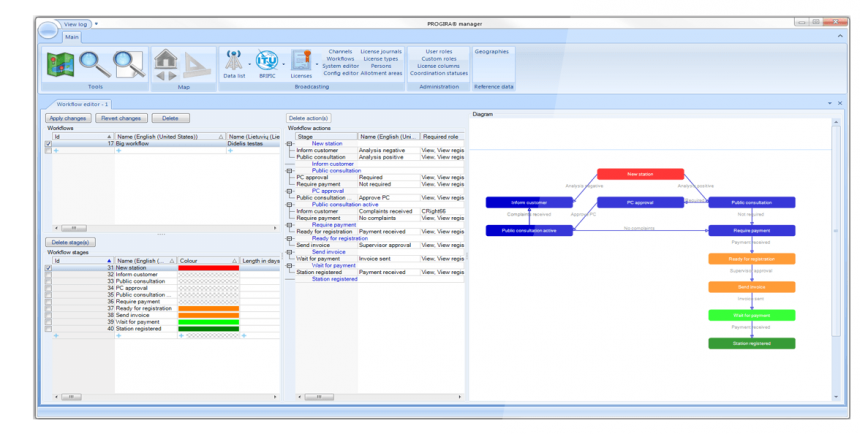Click the Delete action(s) button
The height and width of the screenshot is (434, 860).
click(x=308, y=118)
